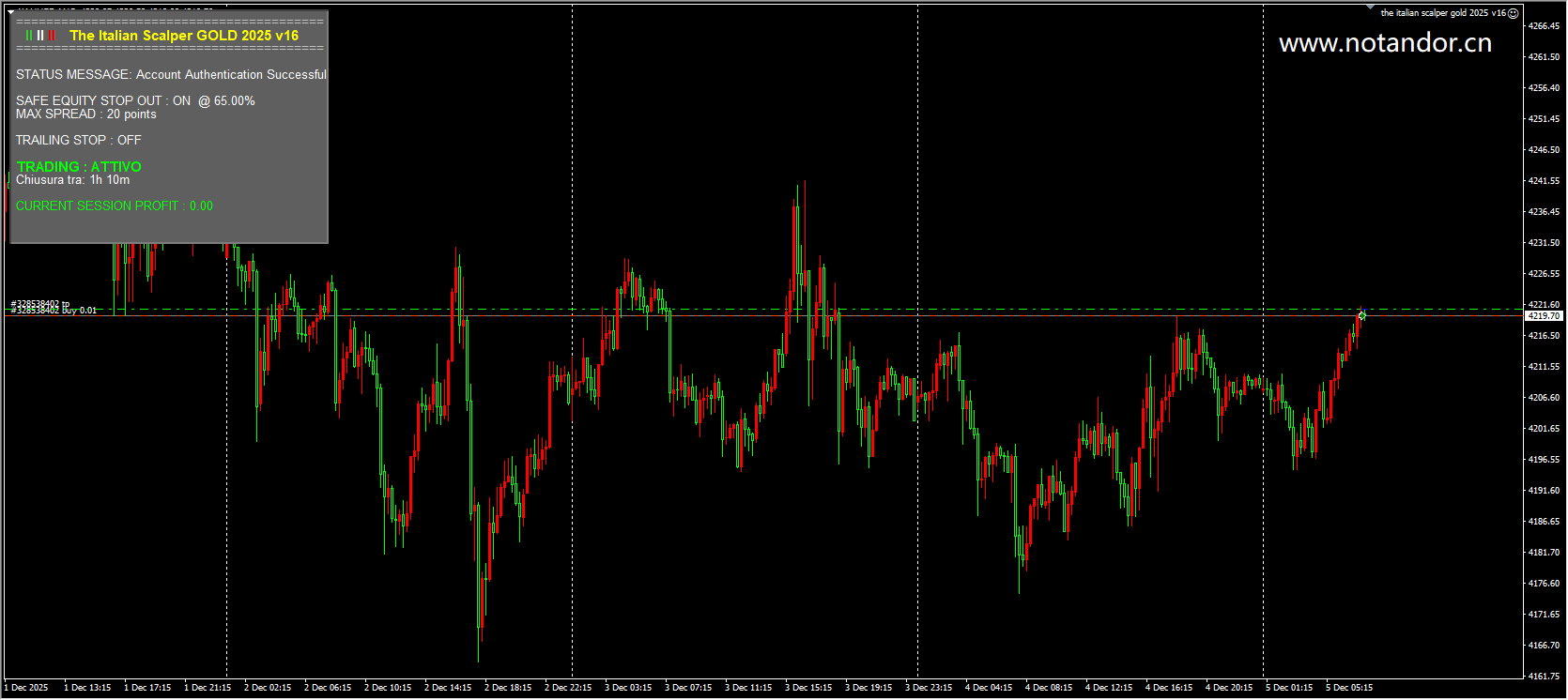This screenshot has width=1568, height=700.
Task: Click price axis label 4266.45
Action: click(x=1544, y=26)
